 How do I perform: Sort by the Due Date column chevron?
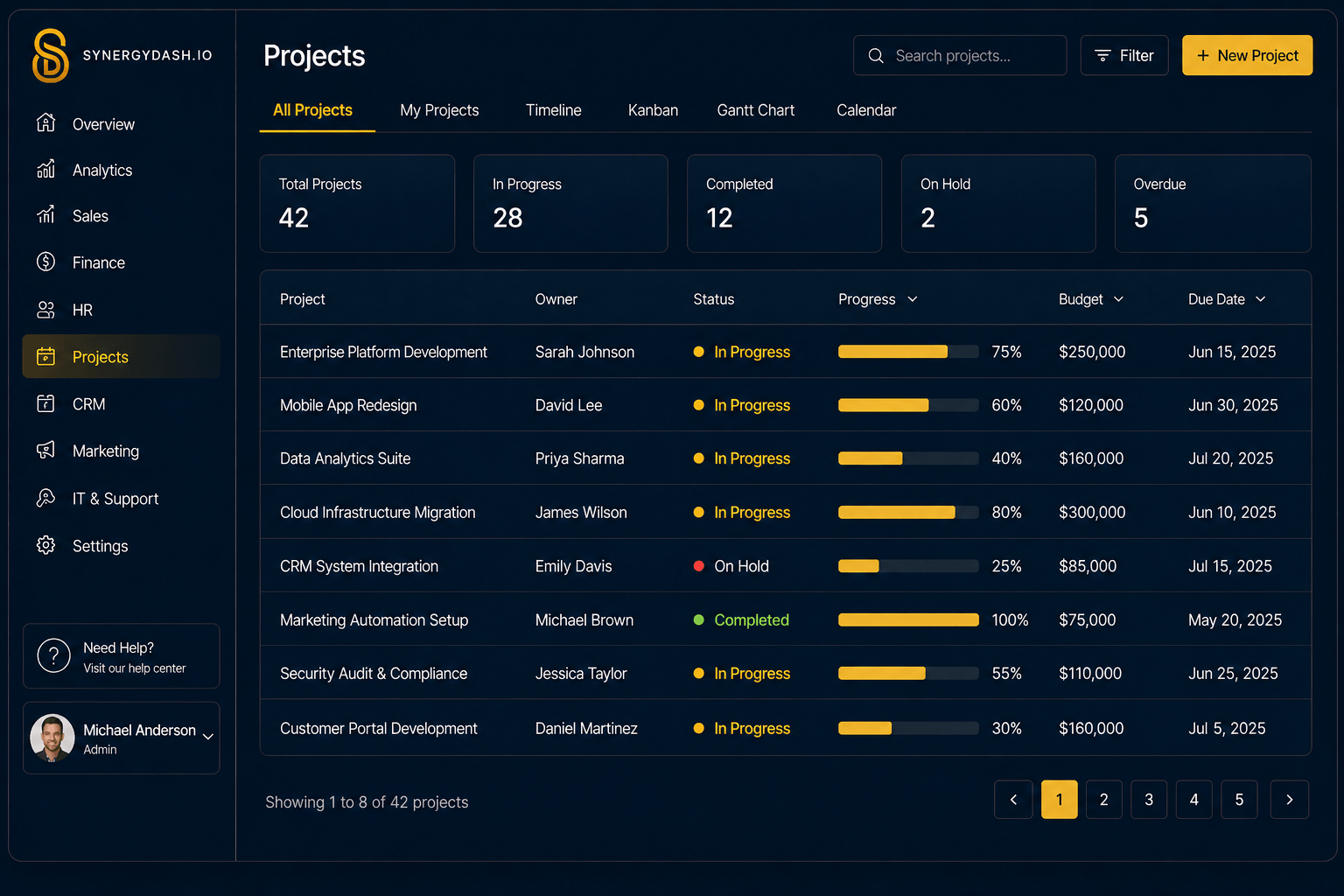coord(1261,299)
